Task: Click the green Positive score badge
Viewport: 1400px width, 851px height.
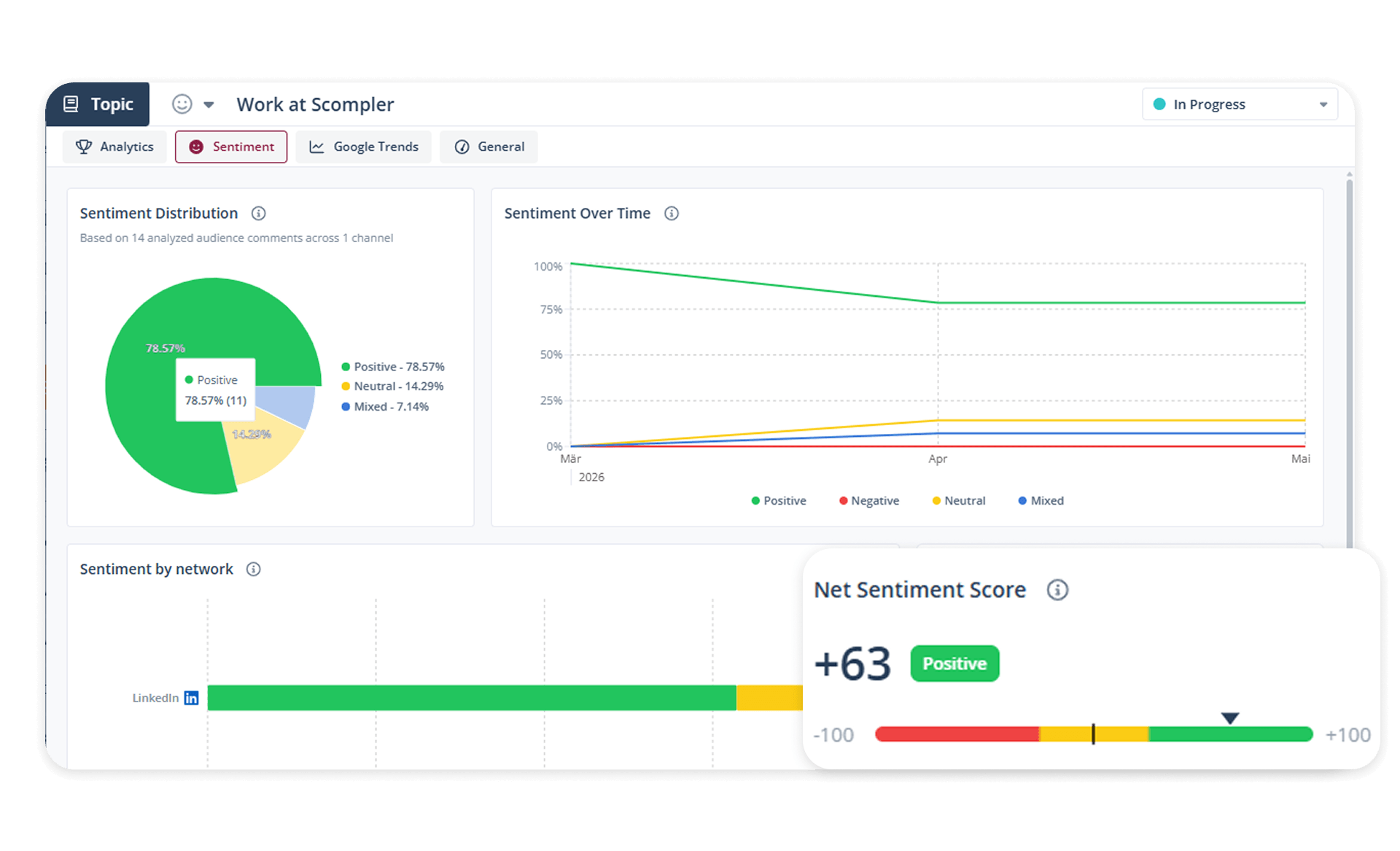Action: pos(954,664)
